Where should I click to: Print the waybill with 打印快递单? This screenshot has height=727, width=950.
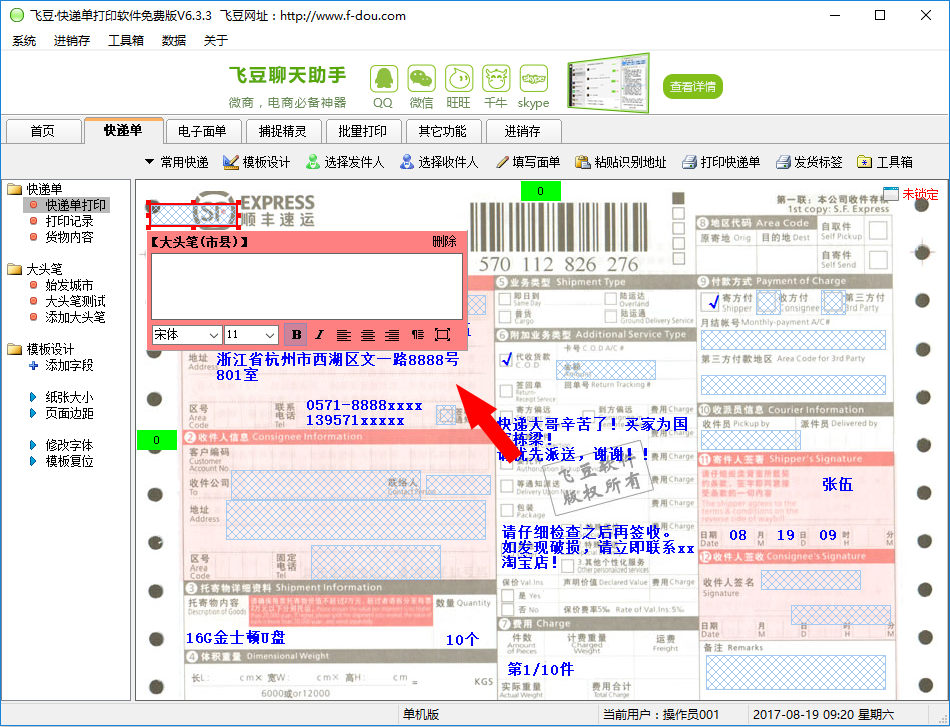point(720,162)
